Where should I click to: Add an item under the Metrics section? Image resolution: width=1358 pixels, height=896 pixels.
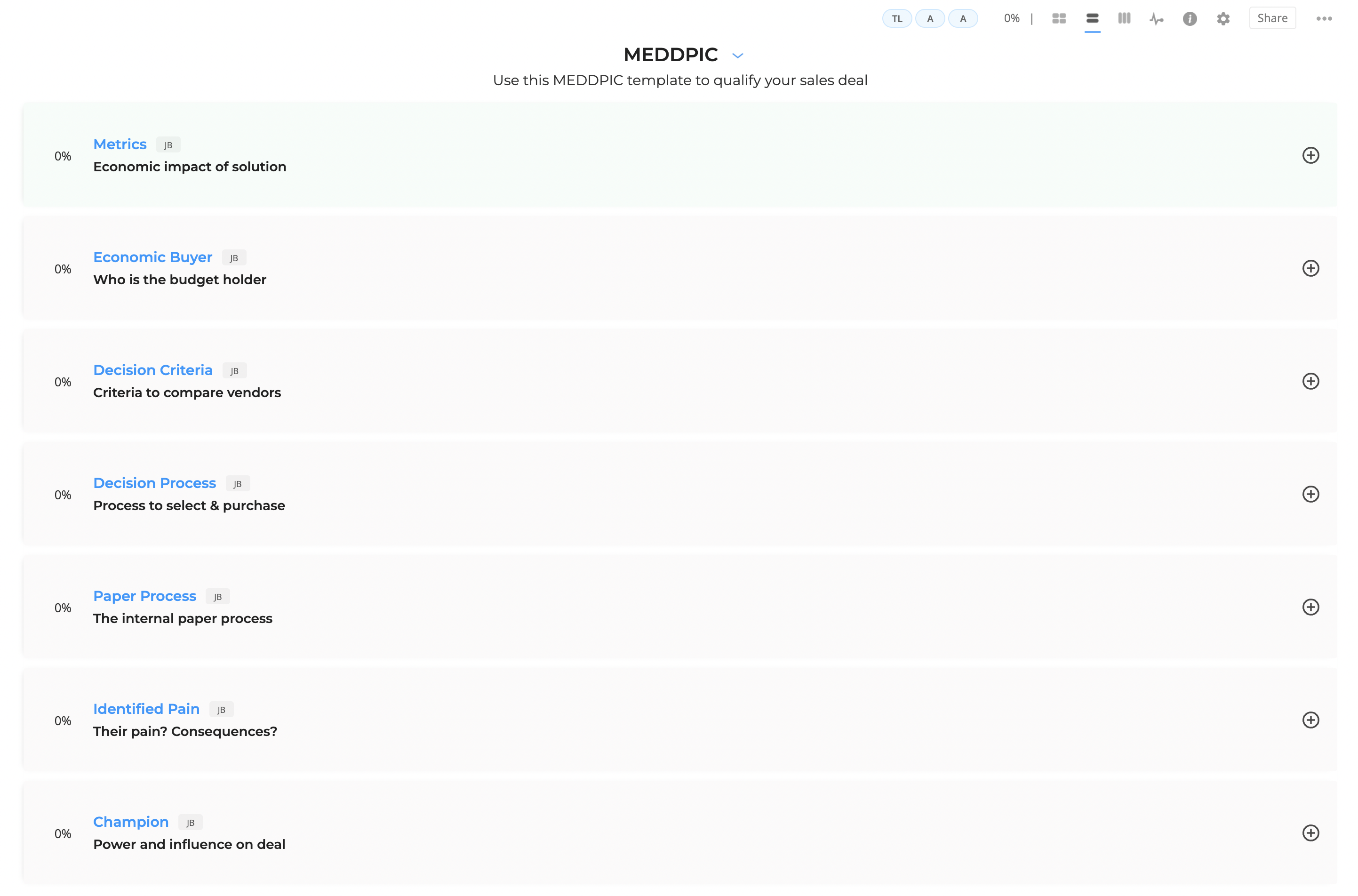coord(1311,155)
